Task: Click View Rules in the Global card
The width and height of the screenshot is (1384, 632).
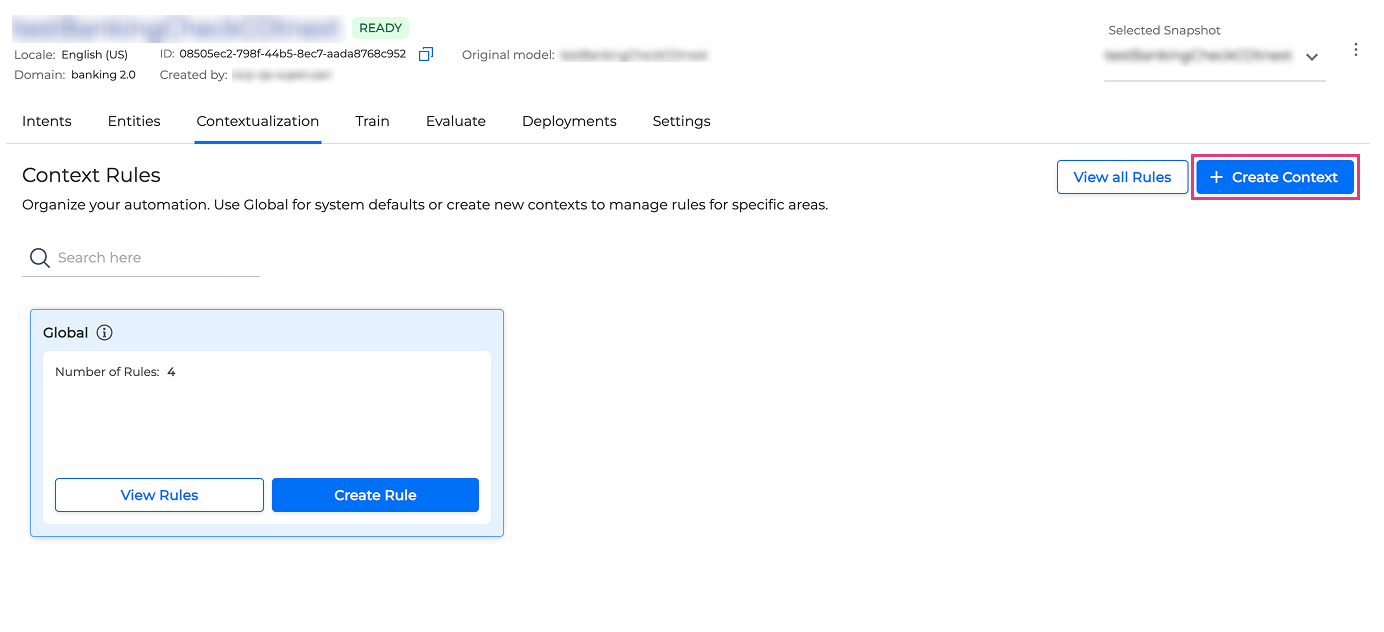Action: click(159, 495)
